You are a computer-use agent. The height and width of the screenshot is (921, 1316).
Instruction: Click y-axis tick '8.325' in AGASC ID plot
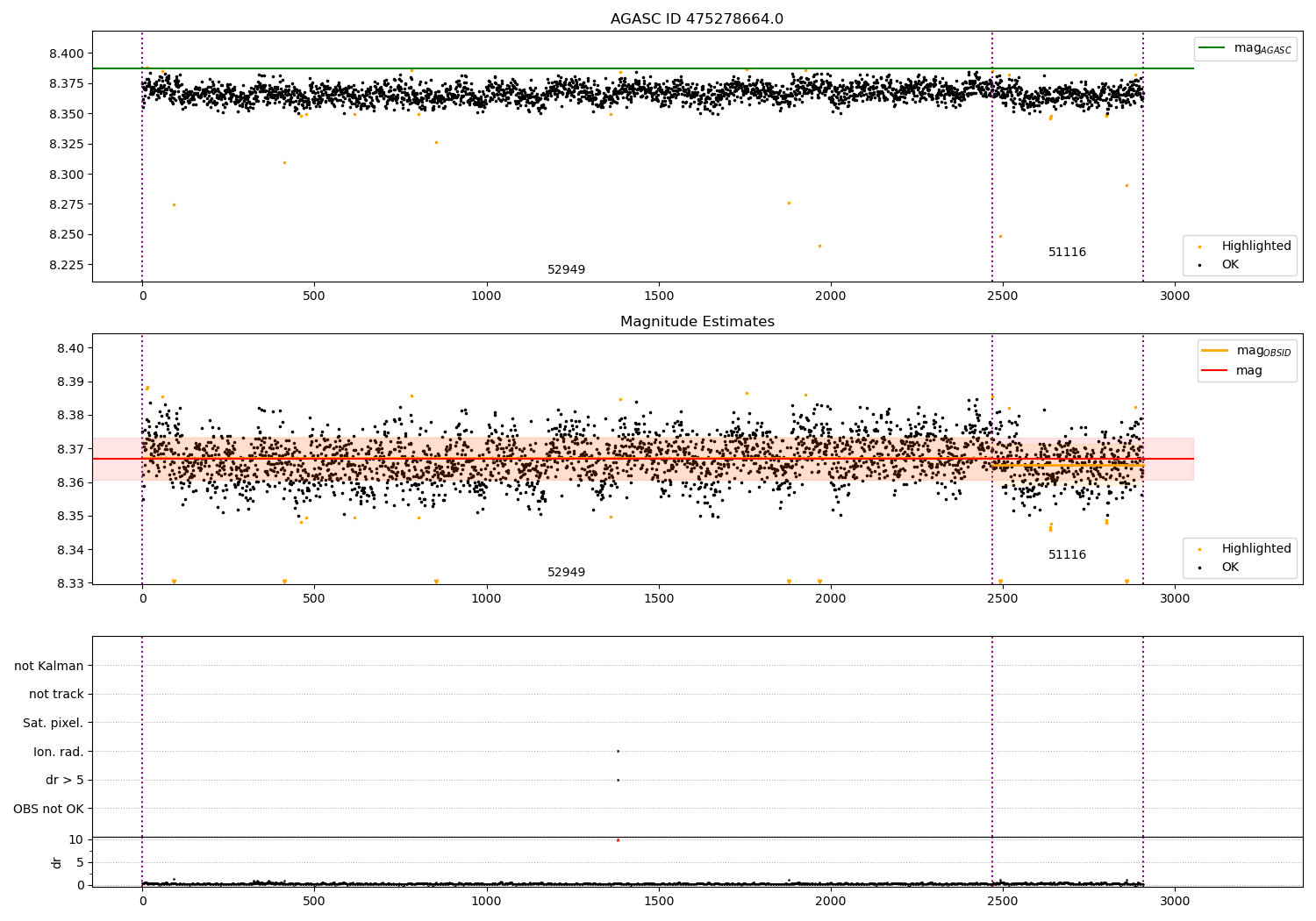point(67,144)
